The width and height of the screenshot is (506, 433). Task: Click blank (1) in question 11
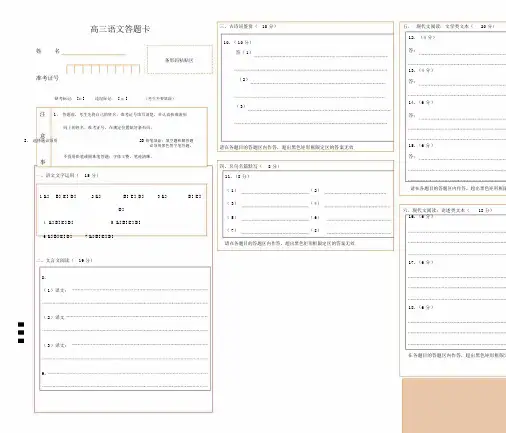275,193
